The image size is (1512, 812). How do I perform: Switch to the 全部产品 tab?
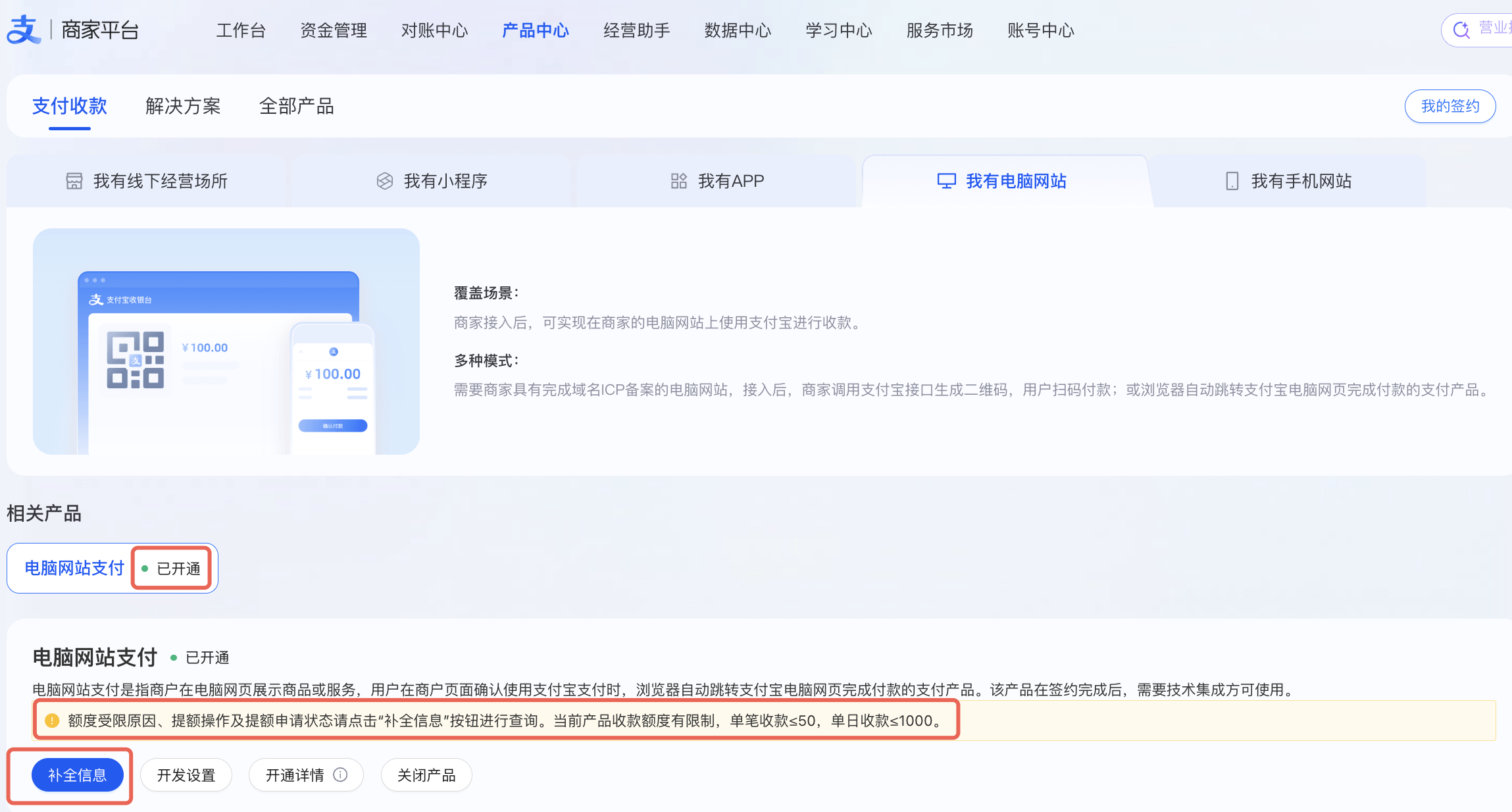tap(297, 106)
